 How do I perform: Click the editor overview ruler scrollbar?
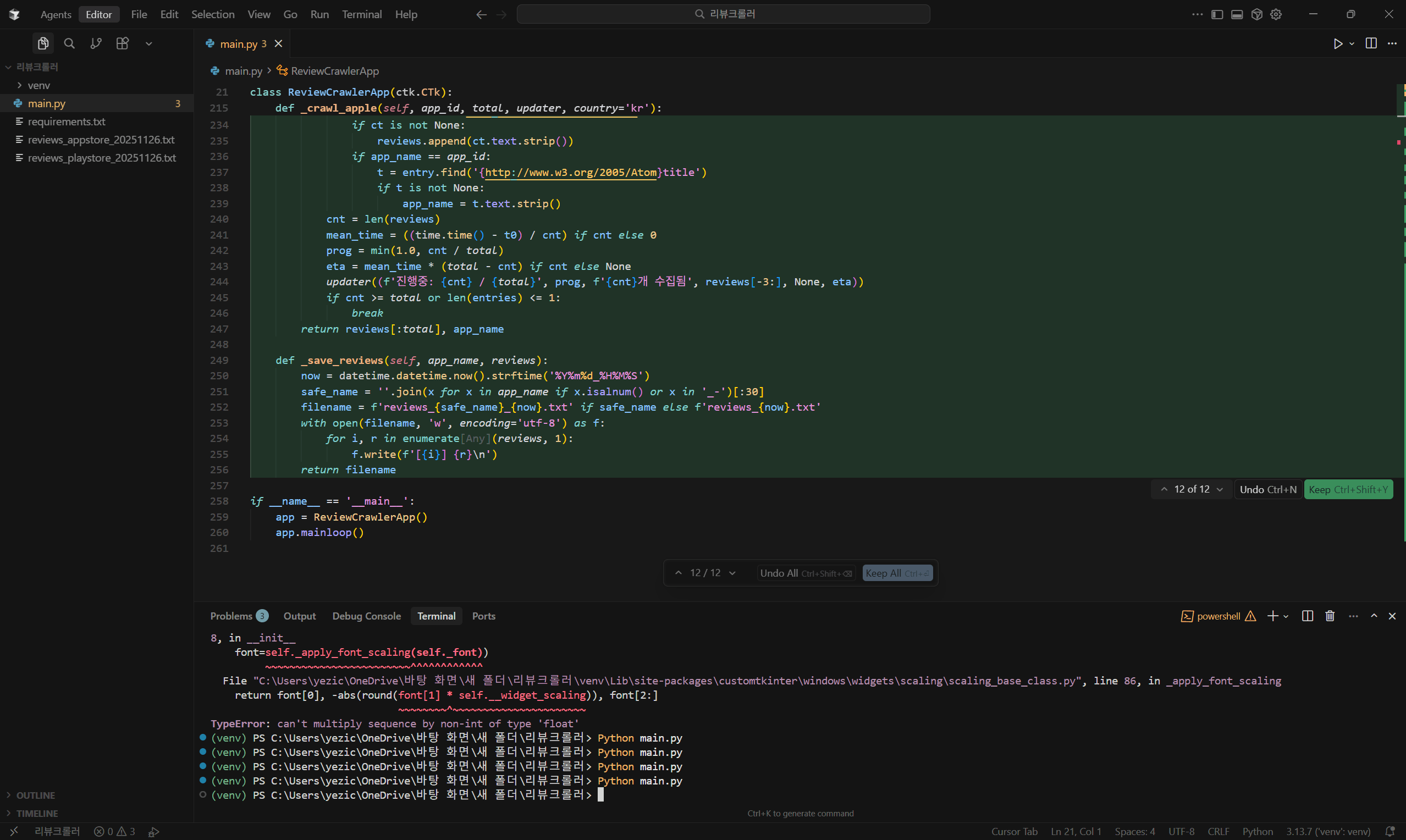1401,283
